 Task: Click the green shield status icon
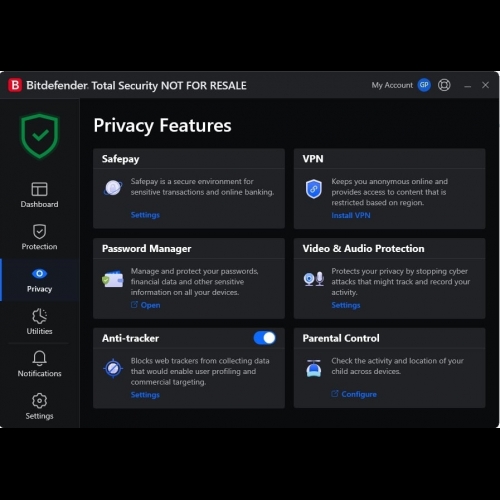point(39,136)
